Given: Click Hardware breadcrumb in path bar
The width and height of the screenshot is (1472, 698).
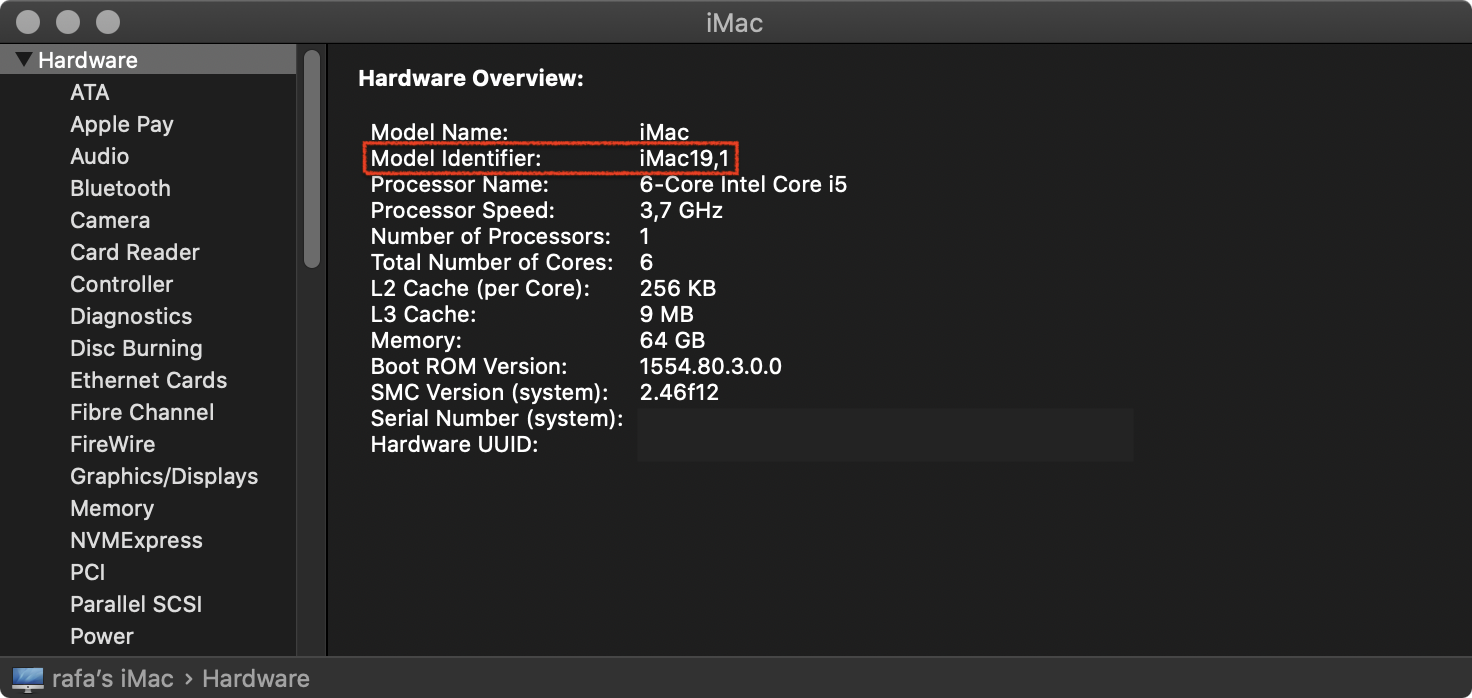Looking at the screenshot, I should click(x=256, y=679).
